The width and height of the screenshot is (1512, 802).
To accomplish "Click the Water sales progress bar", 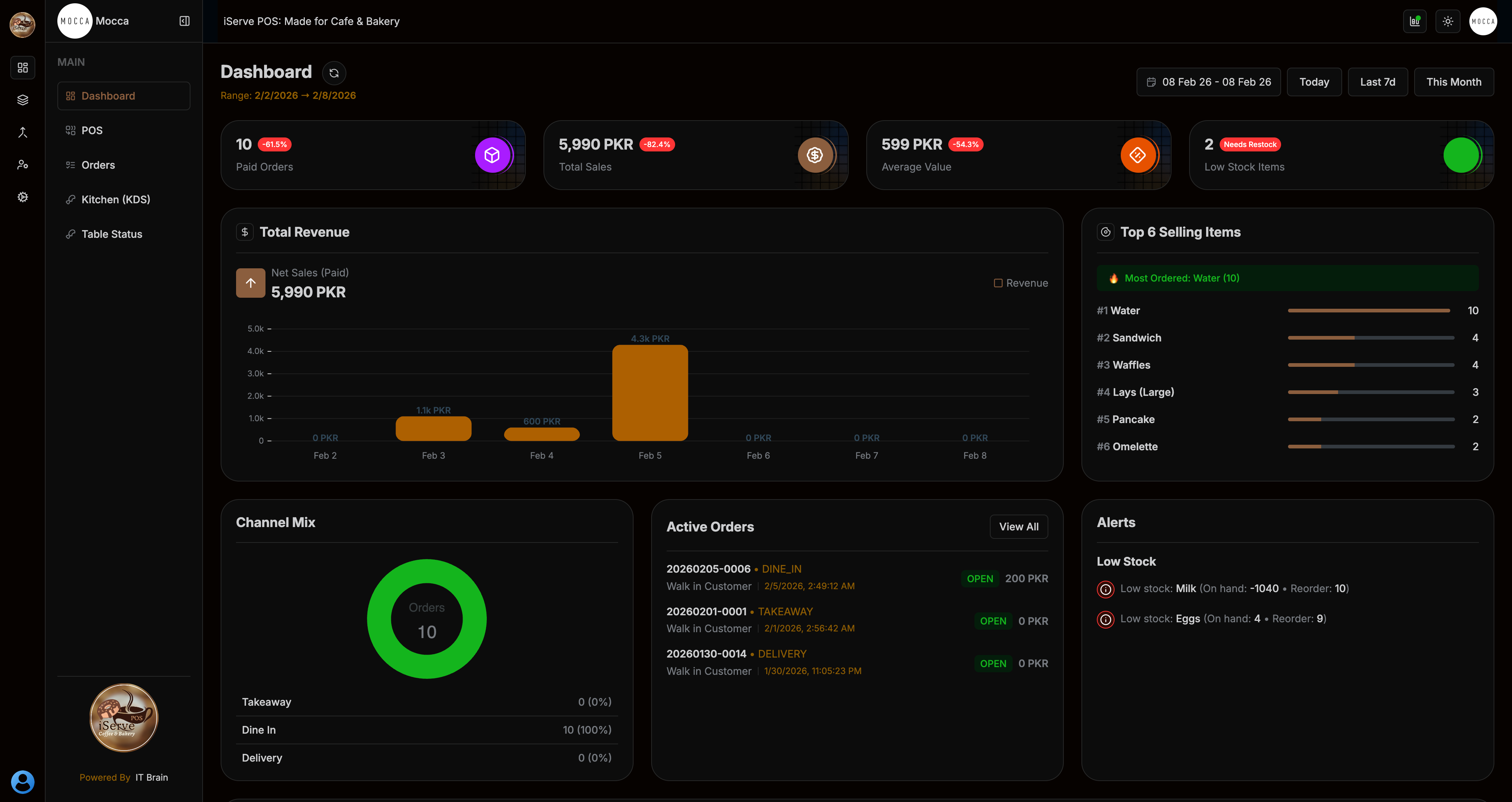I will click(x=1369, y=310).
